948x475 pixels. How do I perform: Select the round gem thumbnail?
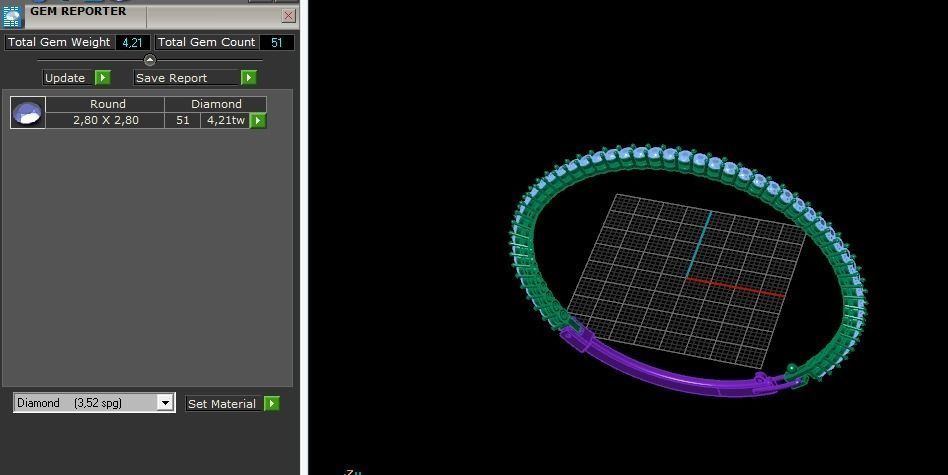click(28, 112)
